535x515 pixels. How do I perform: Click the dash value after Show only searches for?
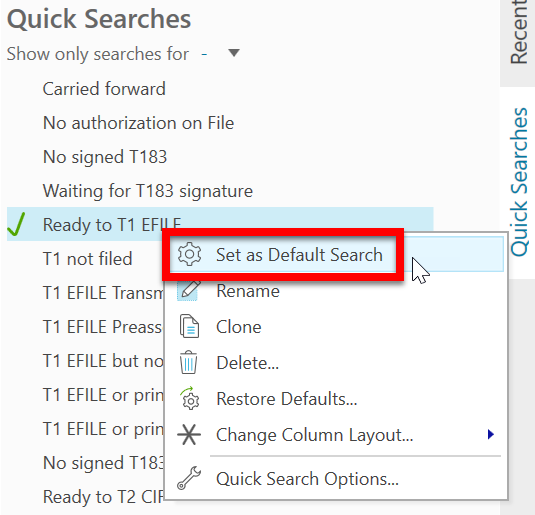[x=204, y=54]
